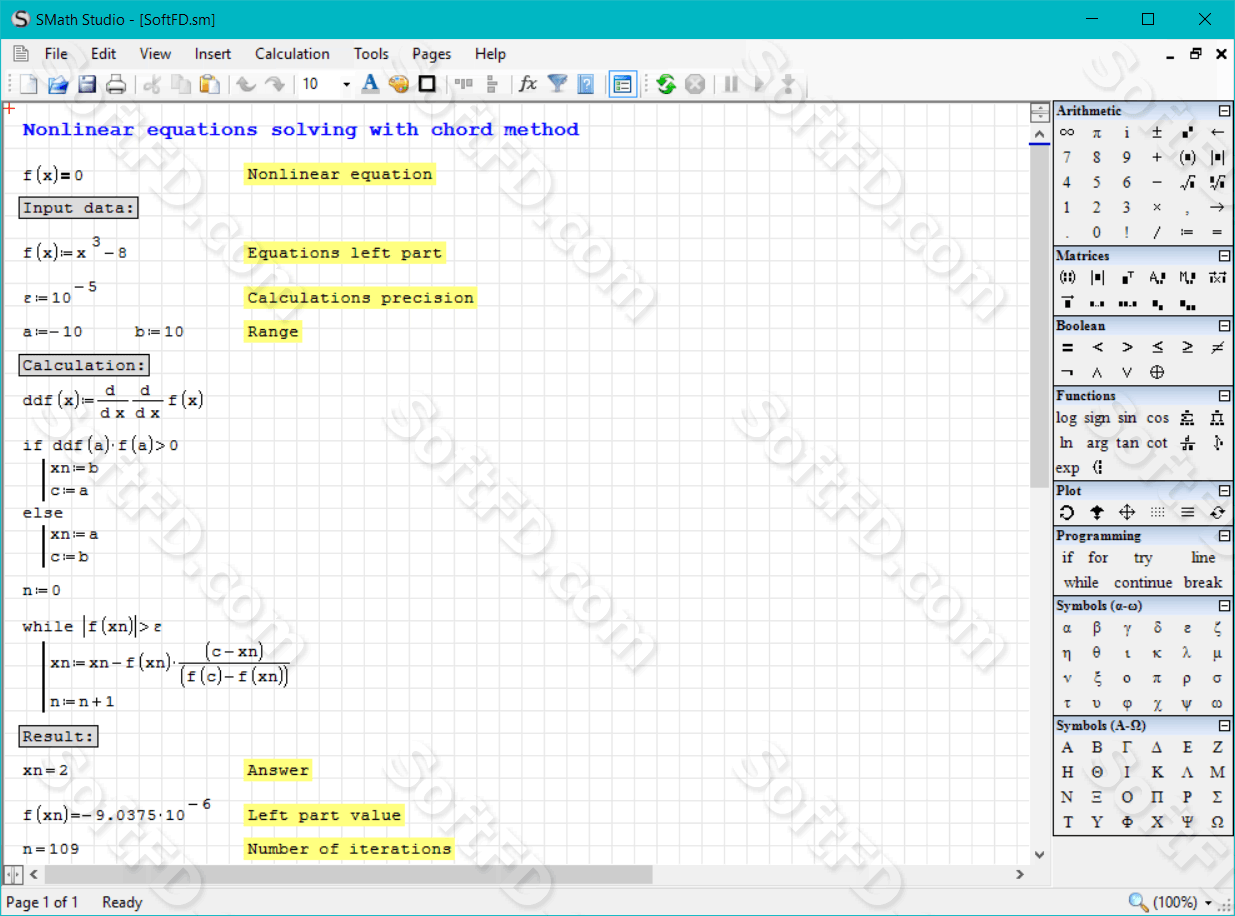Print the worksheet using the printer icon
The image size is (1235, 916).
(x=116, y=84)
